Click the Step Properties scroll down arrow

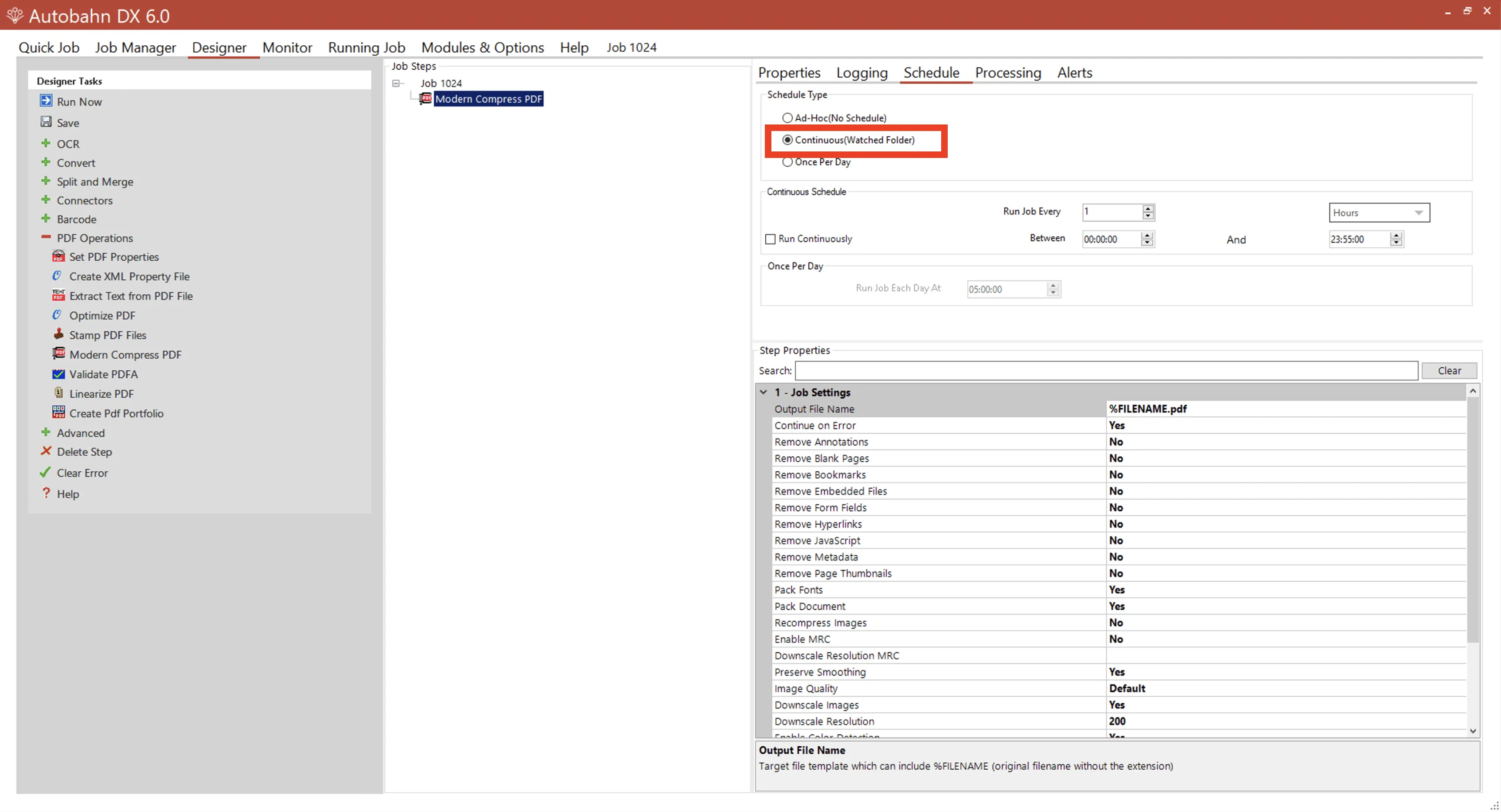[x=1473, y=731]
